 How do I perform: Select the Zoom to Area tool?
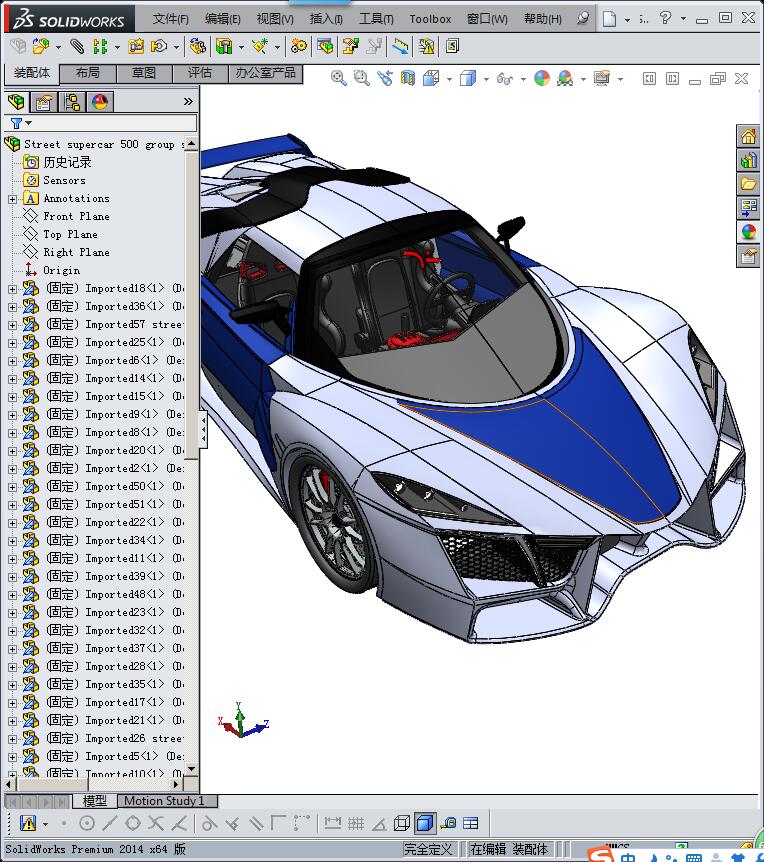pyautogui.click(x=361, y=78)
